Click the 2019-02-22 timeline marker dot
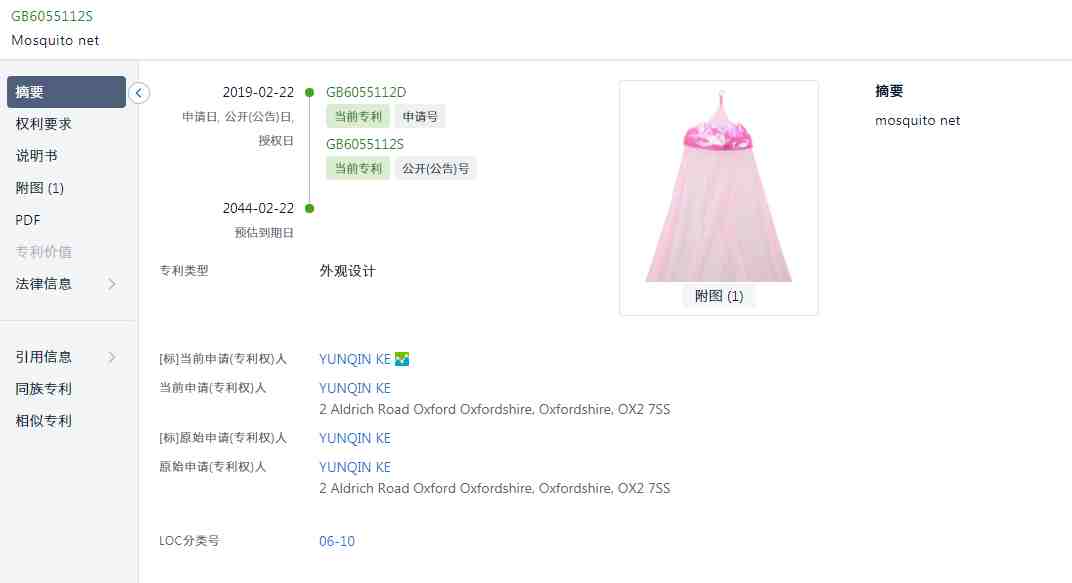Image resolution: width=1072 pixels, height=583 pixels. click(x=310, y=92)
